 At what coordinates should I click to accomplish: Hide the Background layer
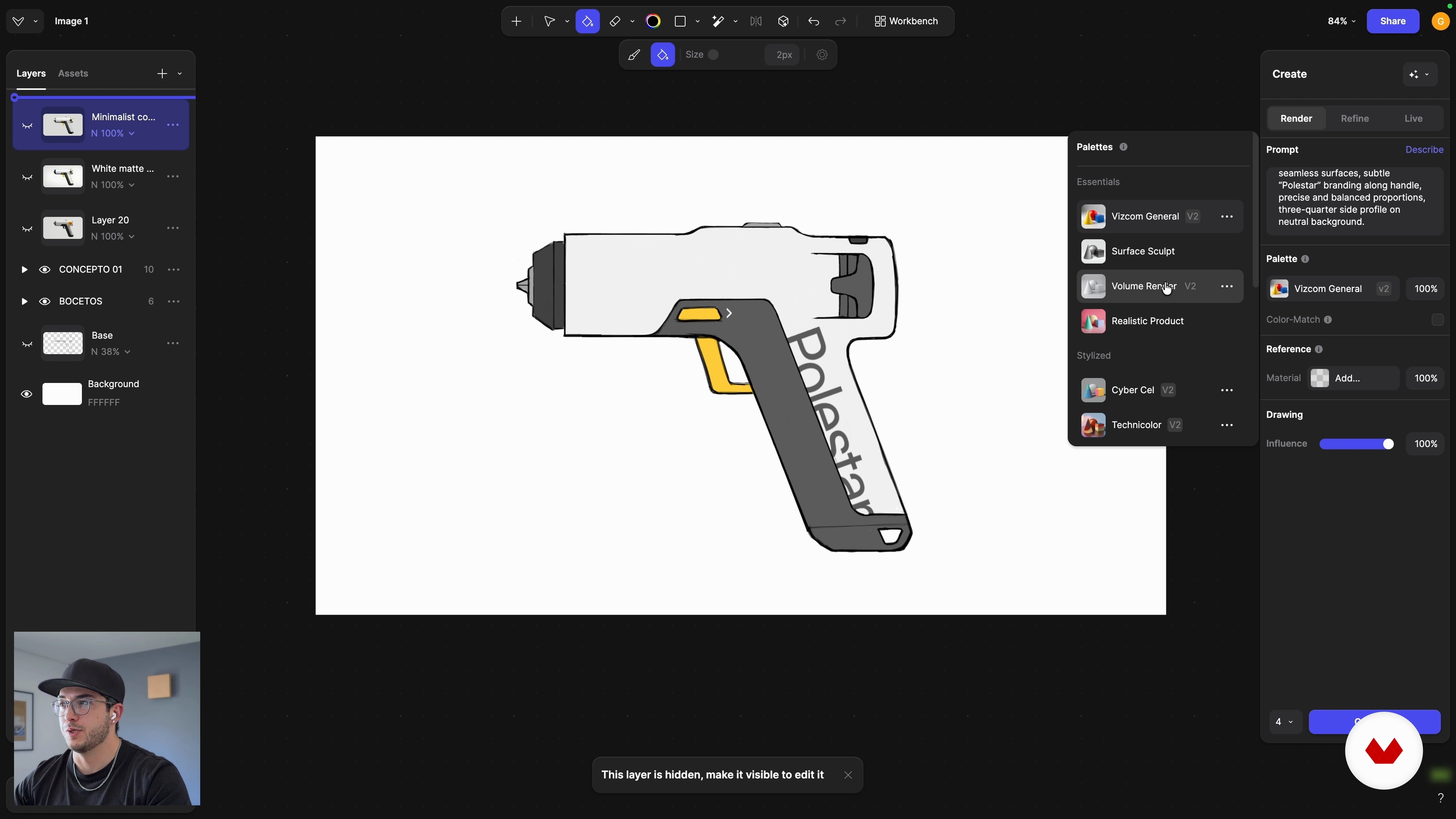(x=26, y=394)
